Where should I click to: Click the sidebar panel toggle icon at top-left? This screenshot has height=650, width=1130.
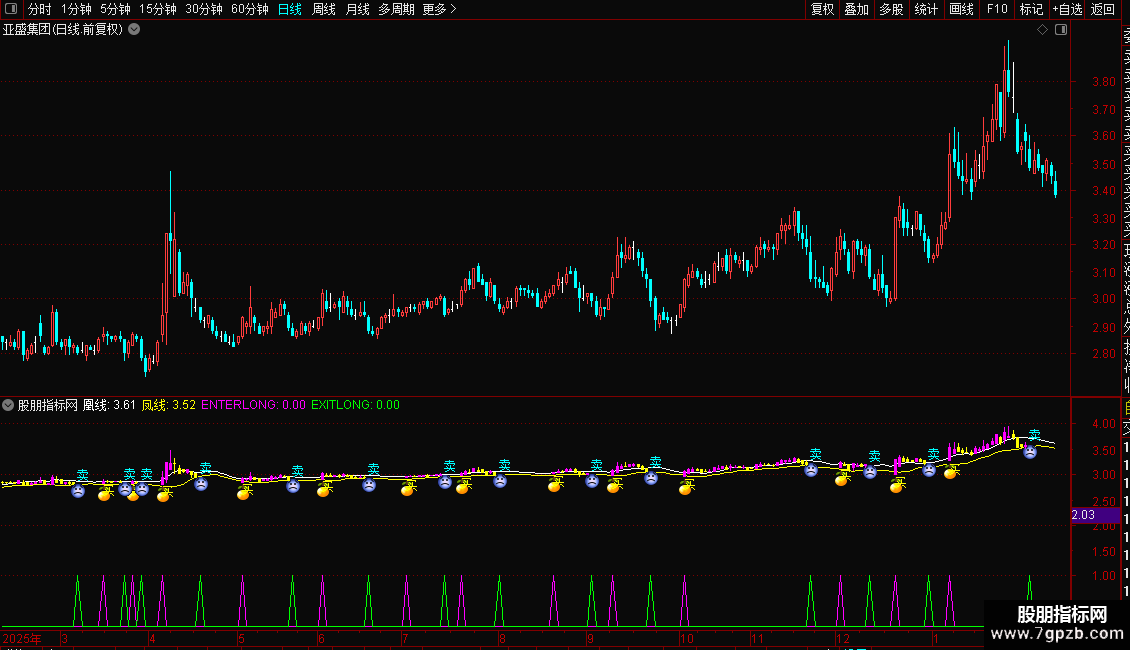(x=12, y=9)
